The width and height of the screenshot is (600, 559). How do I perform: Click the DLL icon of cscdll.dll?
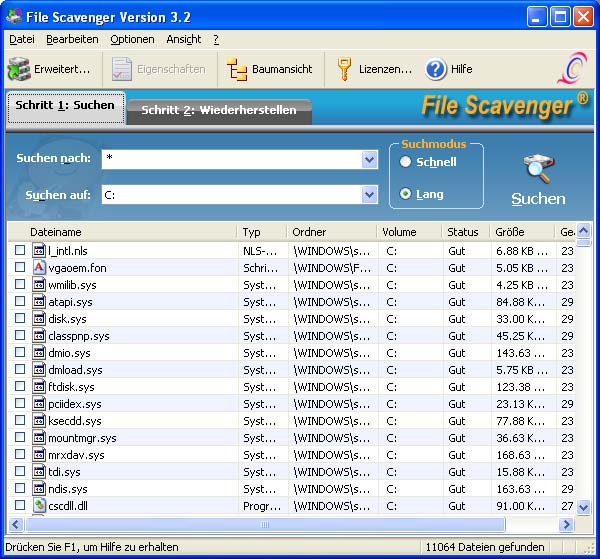[39, 505]
